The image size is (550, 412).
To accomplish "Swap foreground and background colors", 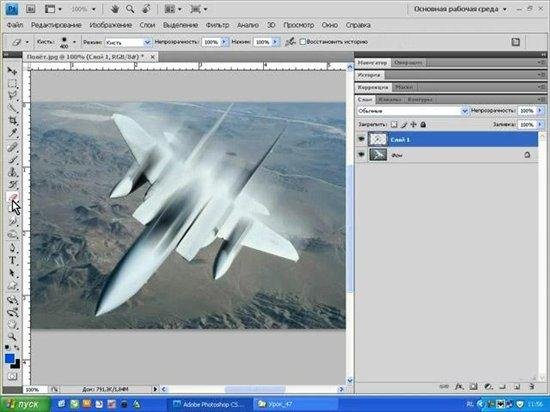I will click(x=16, y=348).
